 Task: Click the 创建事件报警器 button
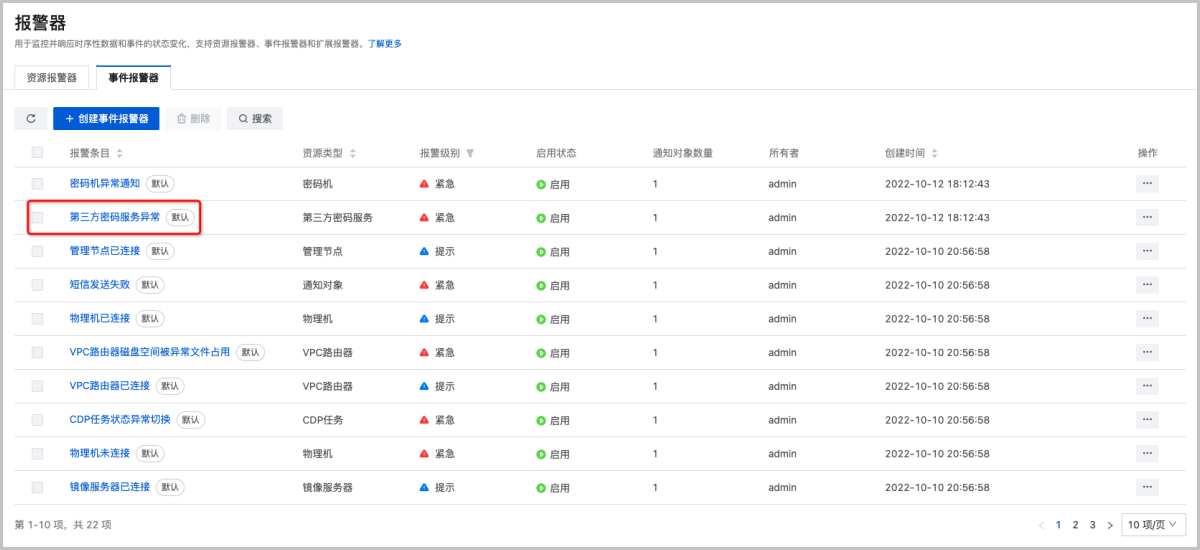point(106,119)
